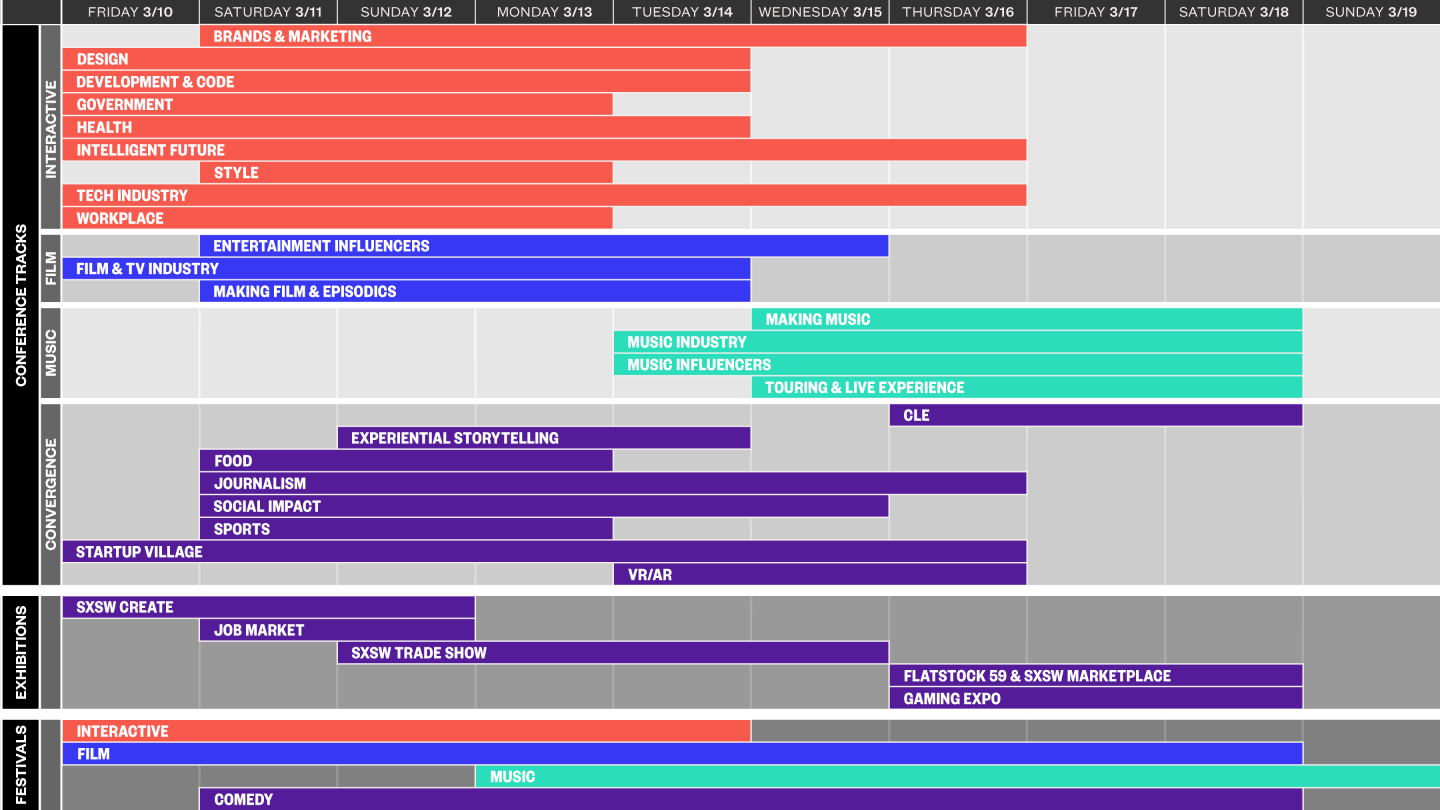
Task: Select the Saturday 3/18 column header
Action: pyautogui.click(x=1234, y=12)
